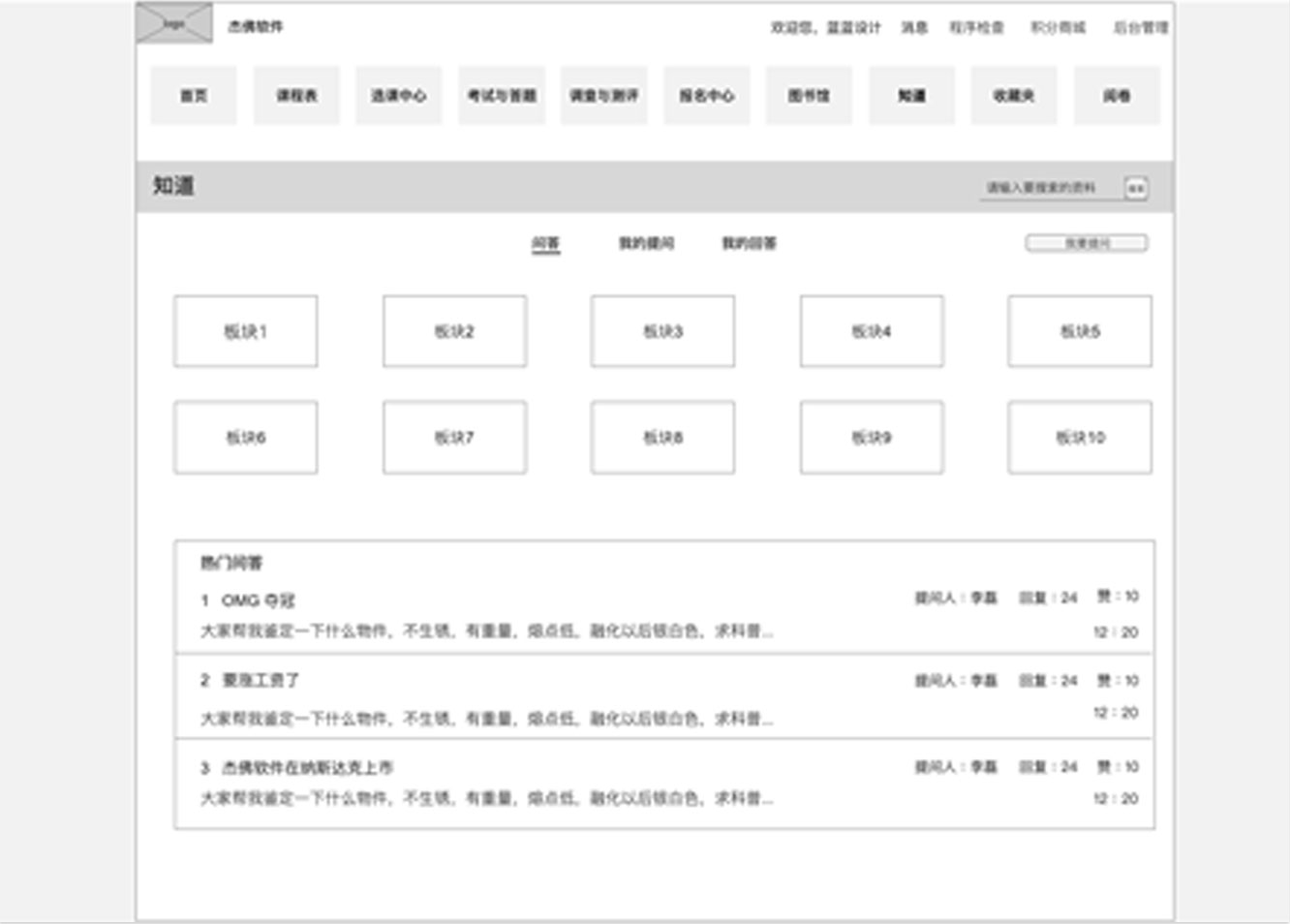Select the 板块1 category box
The height and width of the screenshot is (924, 1290).
pos(246,331)
